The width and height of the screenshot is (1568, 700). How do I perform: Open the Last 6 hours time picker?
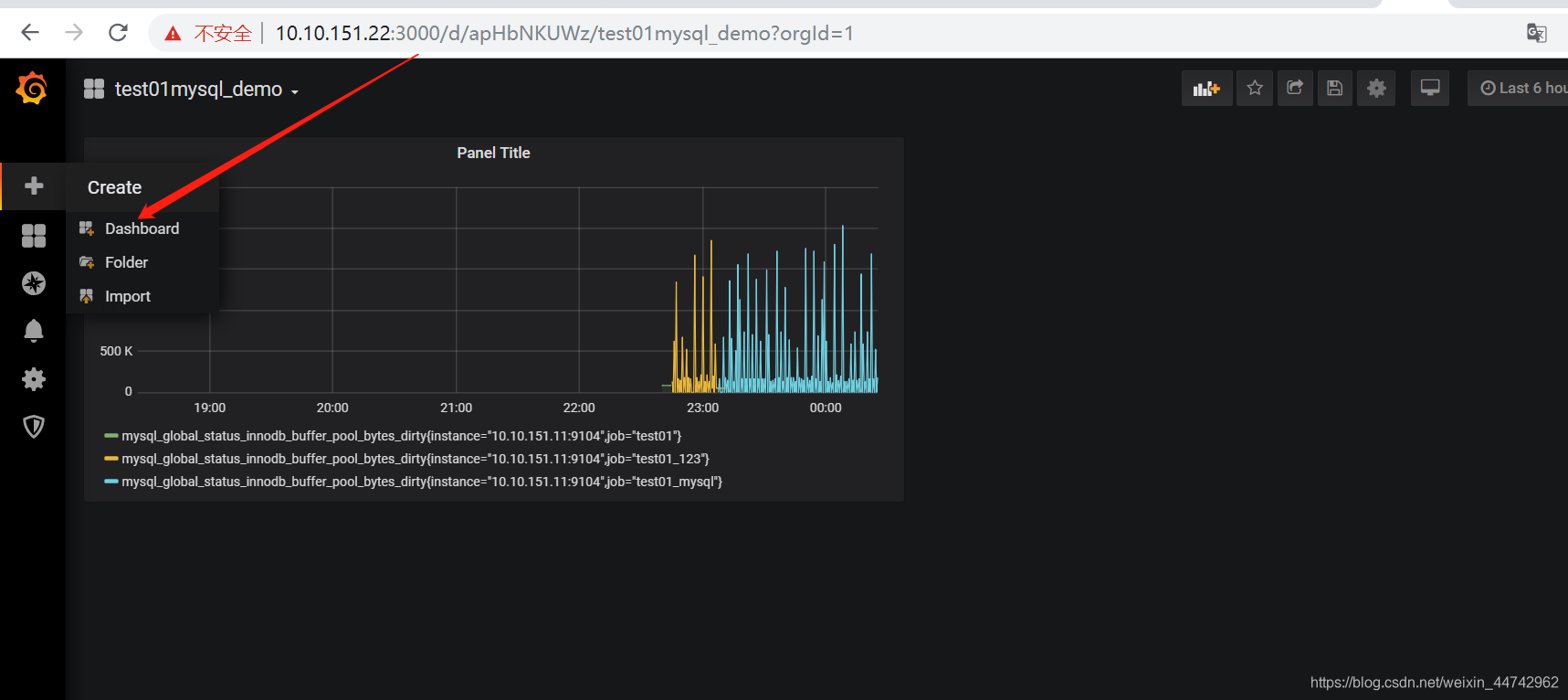(x=1518, y=89)
